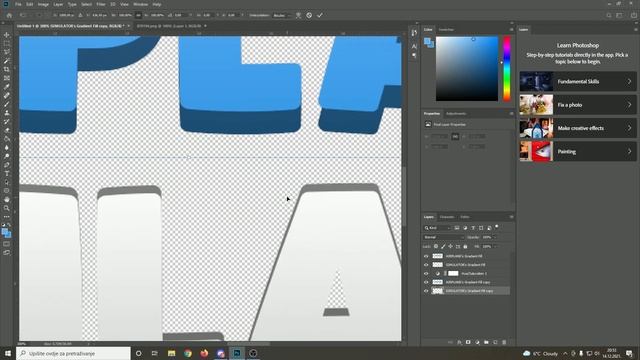The height and width of the screenshot is (360, 640).
Task: Toggle lock transparent pixels
Action: 436,247
